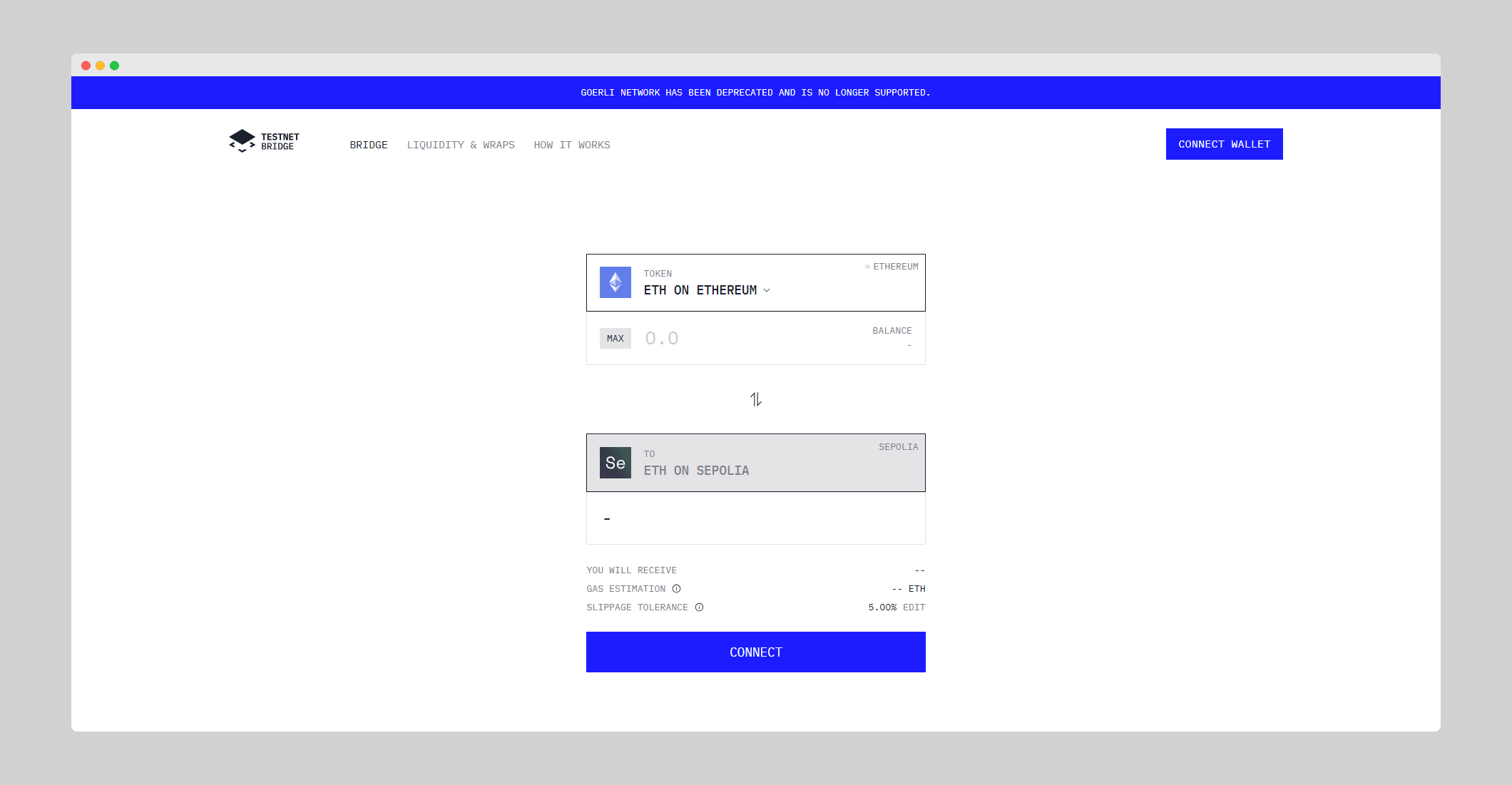The height and width of the screenshot is (785, 1512).
Task: Click the Testnet Bridge logo
Action: tap(264, 141)
